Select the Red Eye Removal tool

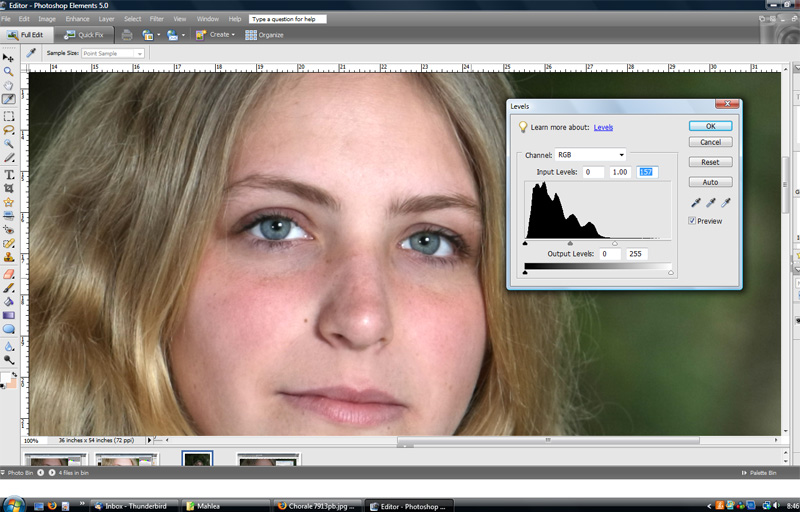pyautogui.click(x=8, y=229)
